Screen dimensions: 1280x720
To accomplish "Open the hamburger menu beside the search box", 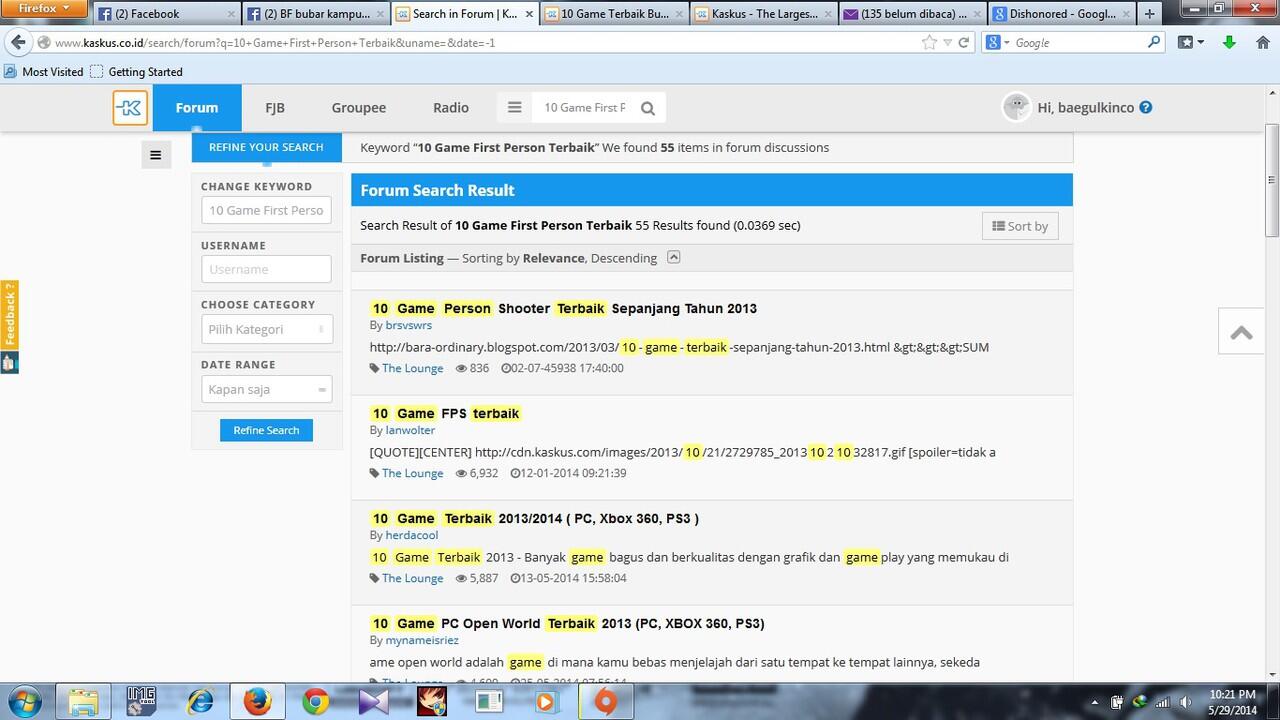I will point(514,108).
